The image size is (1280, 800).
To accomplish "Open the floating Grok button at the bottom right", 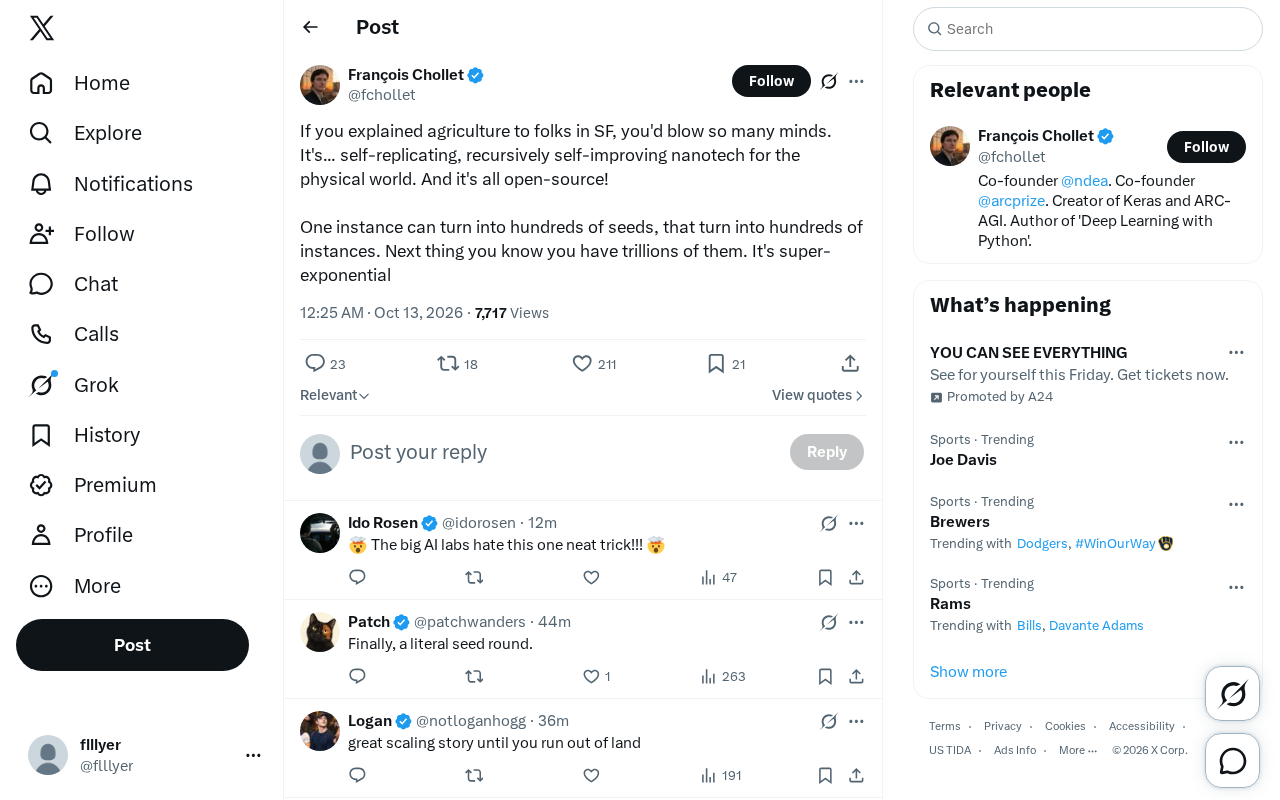I will 1233,693.
